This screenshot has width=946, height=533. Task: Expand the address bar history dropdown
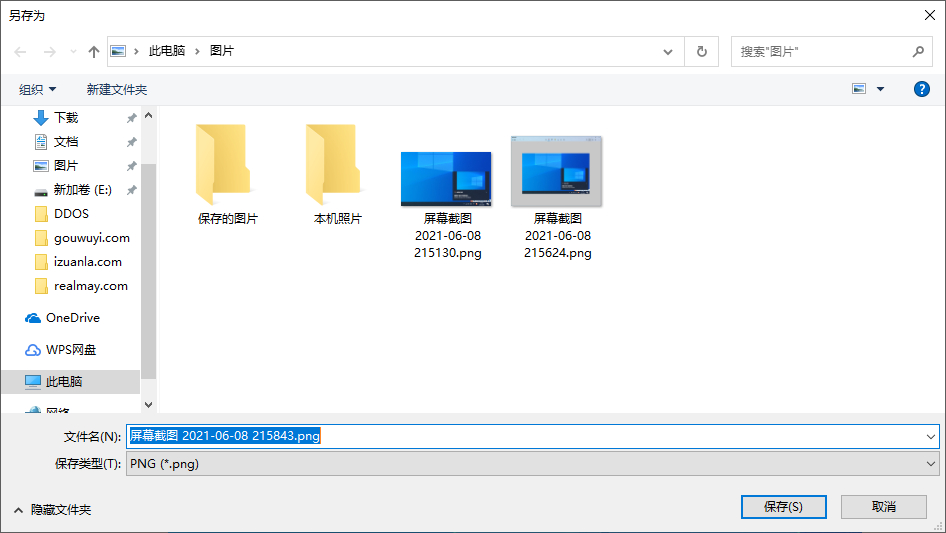pyautogui.click(x=668, y=52)
